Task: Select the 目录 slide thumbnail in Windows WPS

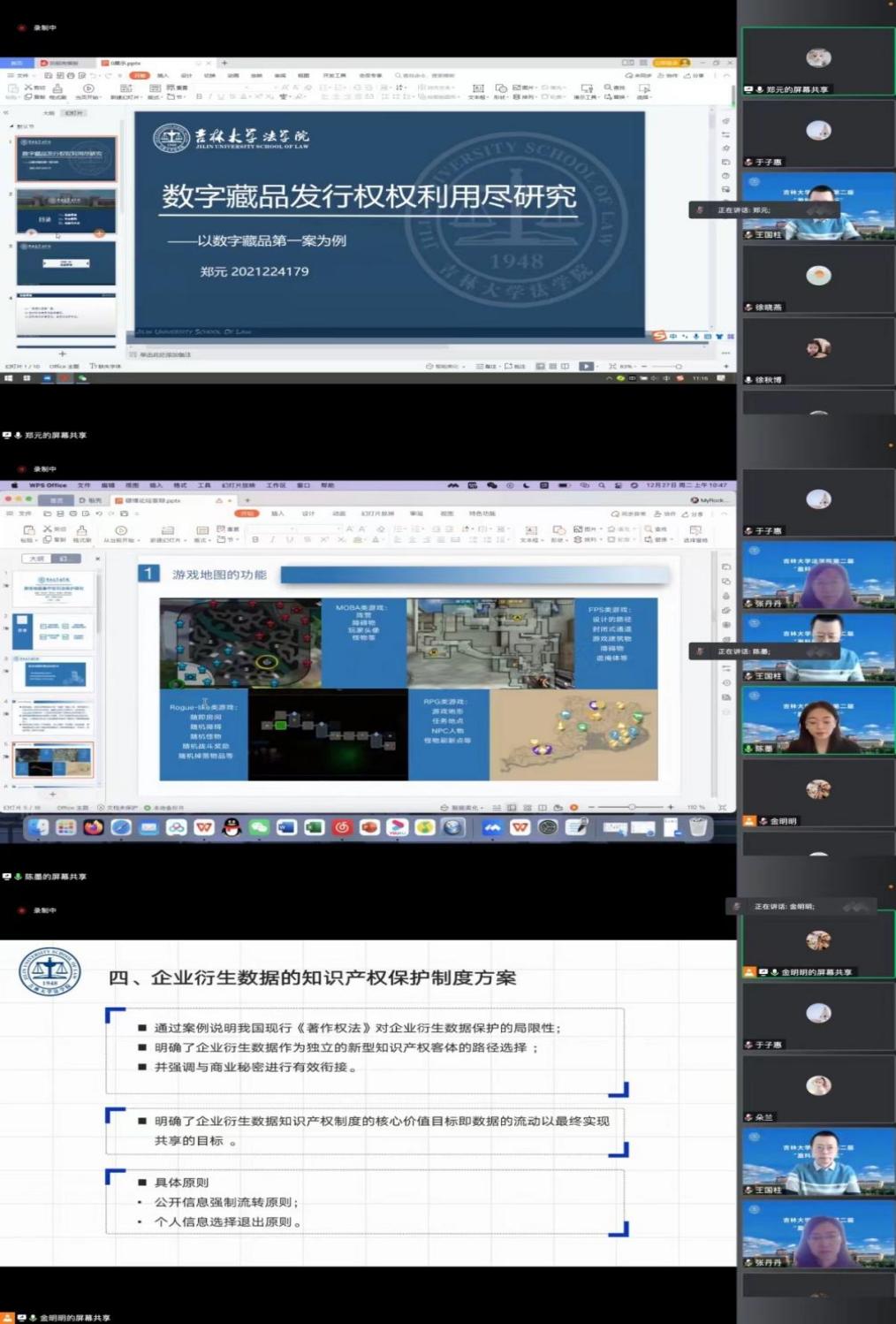Action: pos(66,212)
